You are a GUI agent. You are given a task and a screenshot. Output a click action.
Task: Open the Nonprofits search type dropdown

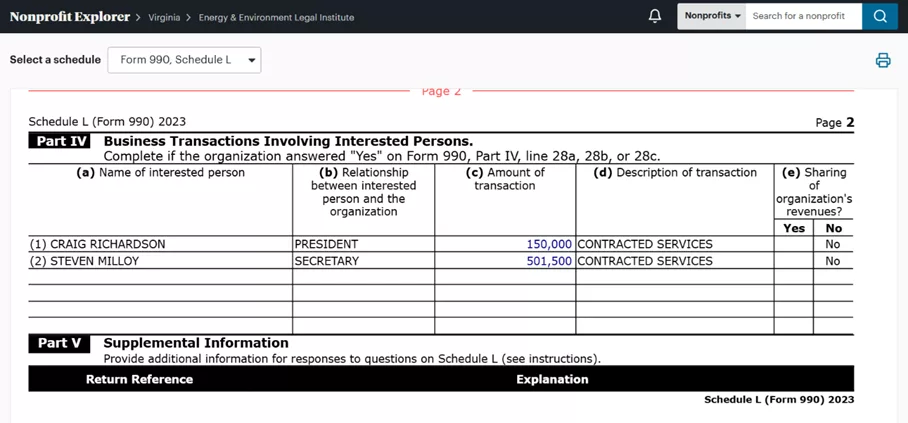[x=712, y=16]
